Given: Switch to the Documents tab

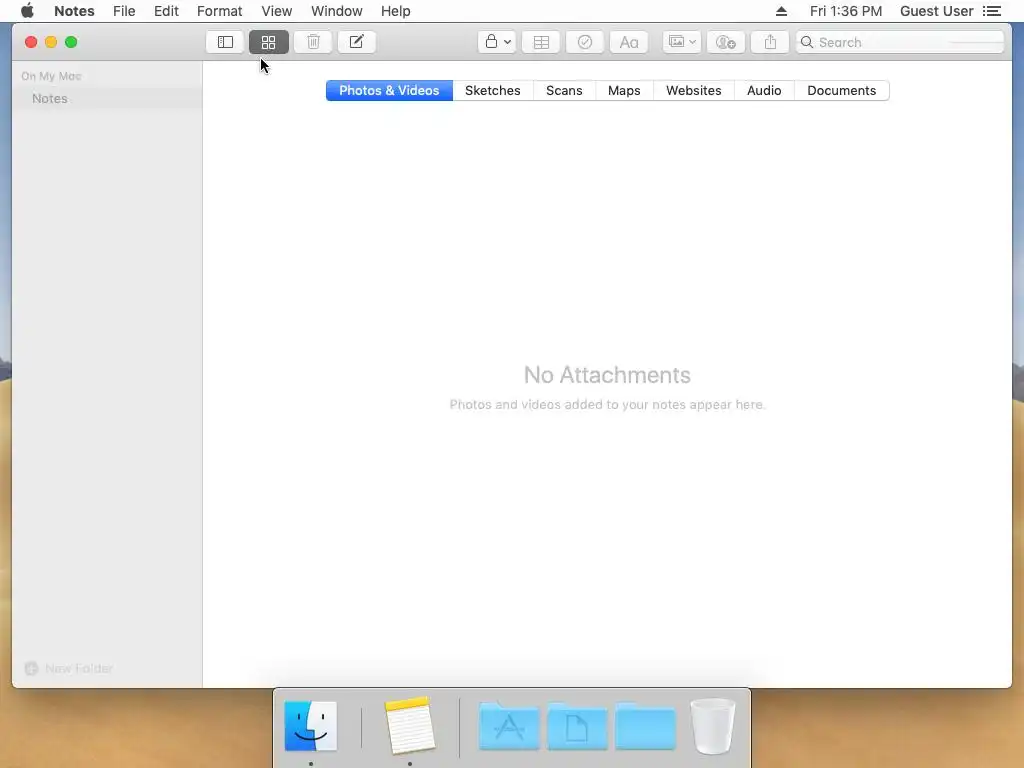Looking at the screenshot, I should pyautogui.click(x=842, y=91).
